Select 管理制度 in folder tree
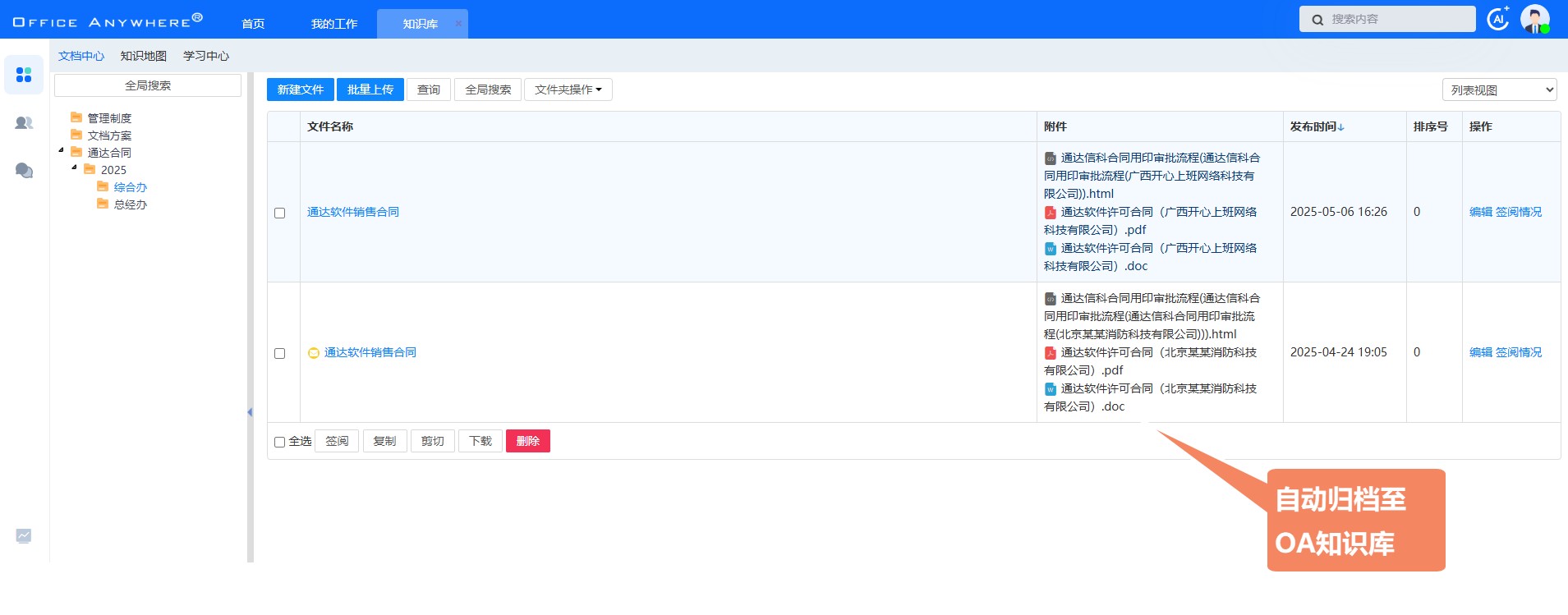 (109, 118)
